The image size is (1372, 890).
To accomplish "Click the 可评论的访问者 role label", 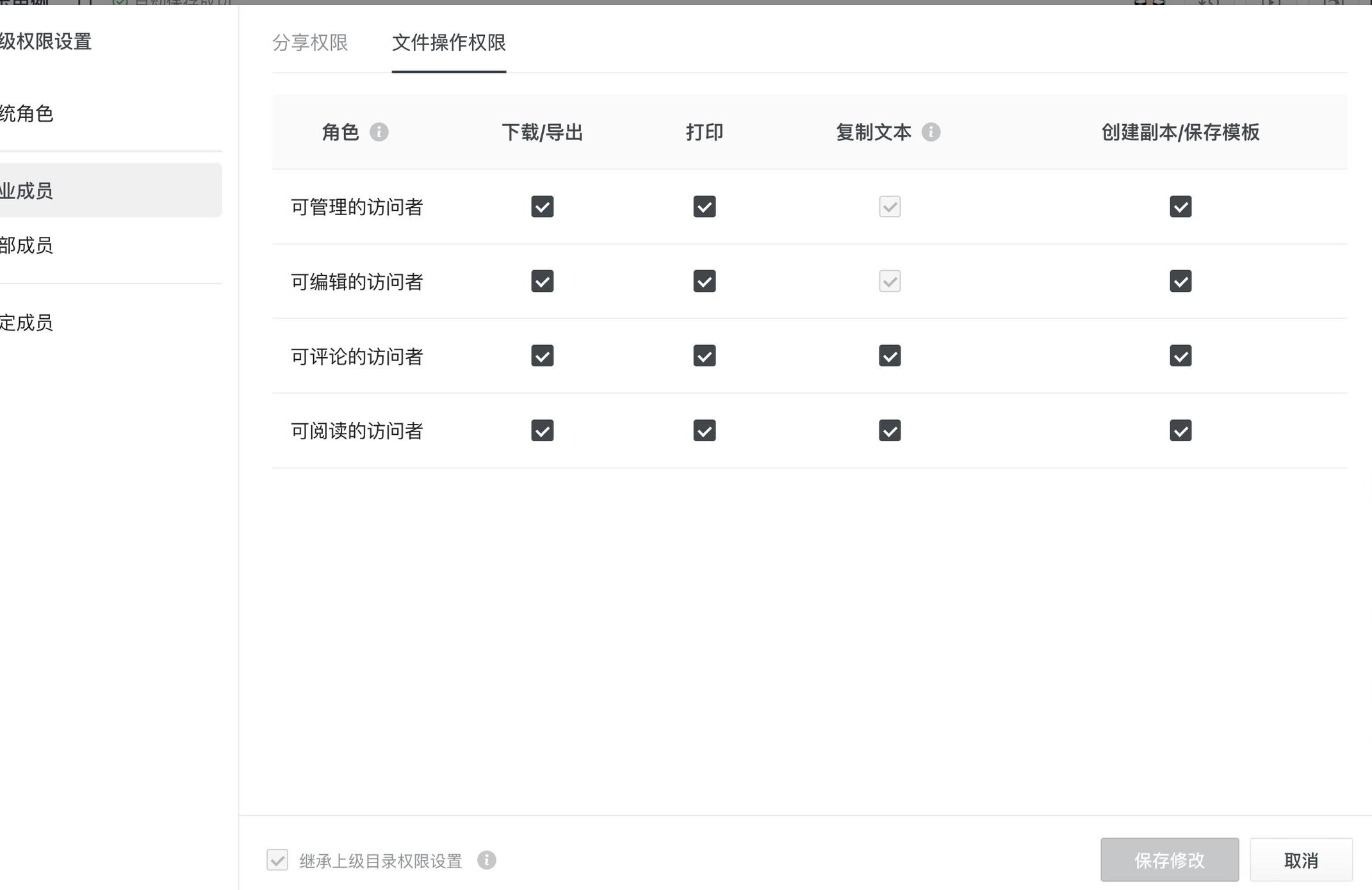I will coord(357,356).
